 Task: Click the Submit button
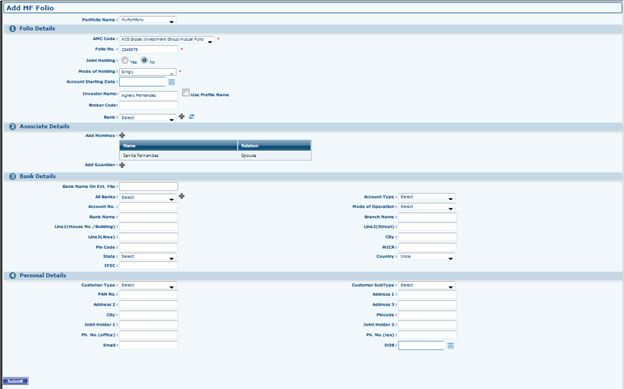[x=16, y=381]
